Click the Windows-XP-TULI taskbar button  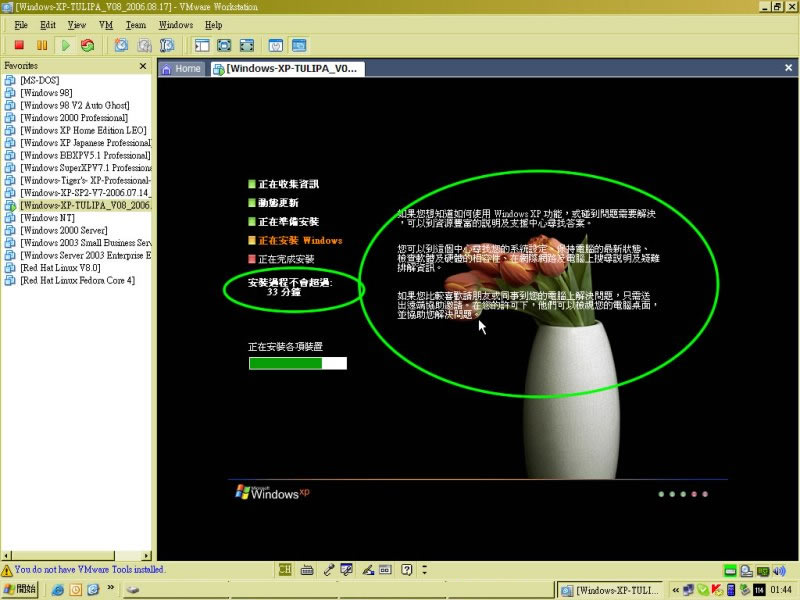tap(609, 590)
